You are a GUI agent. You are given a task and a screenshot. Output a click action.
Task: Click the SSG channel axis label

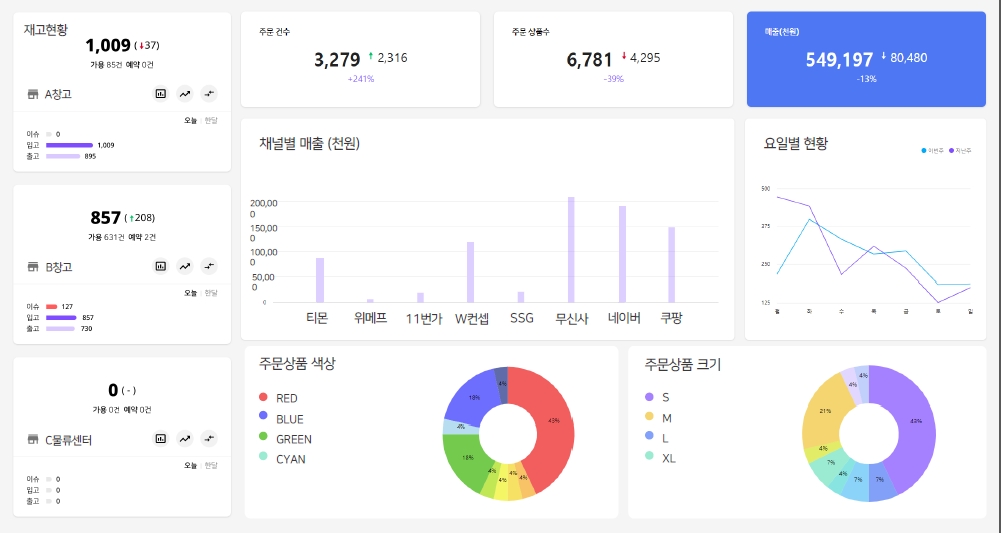click(522, 318)
